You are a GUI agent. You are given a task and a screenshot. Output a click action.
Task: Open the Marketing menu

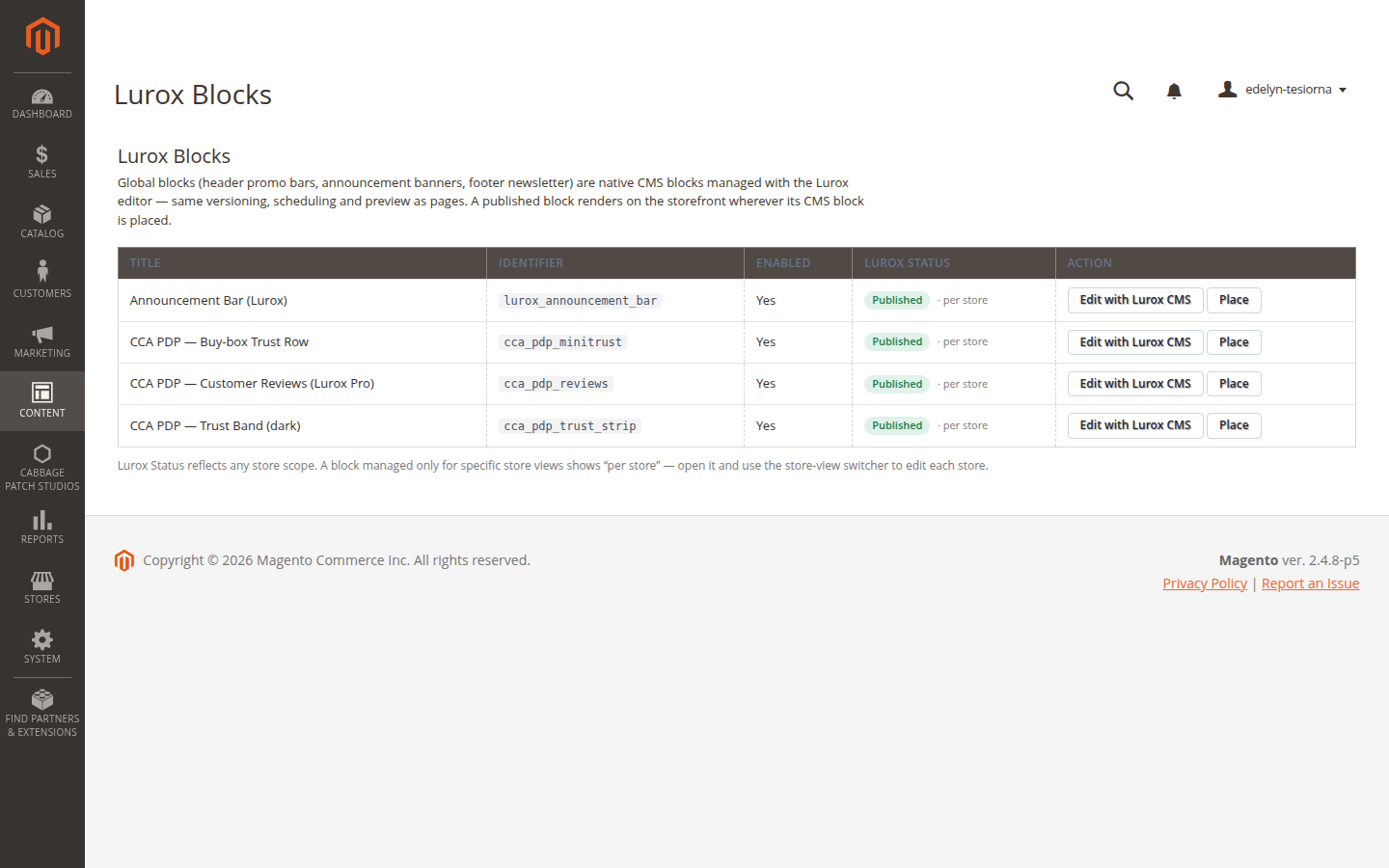(x=42, y=341)
